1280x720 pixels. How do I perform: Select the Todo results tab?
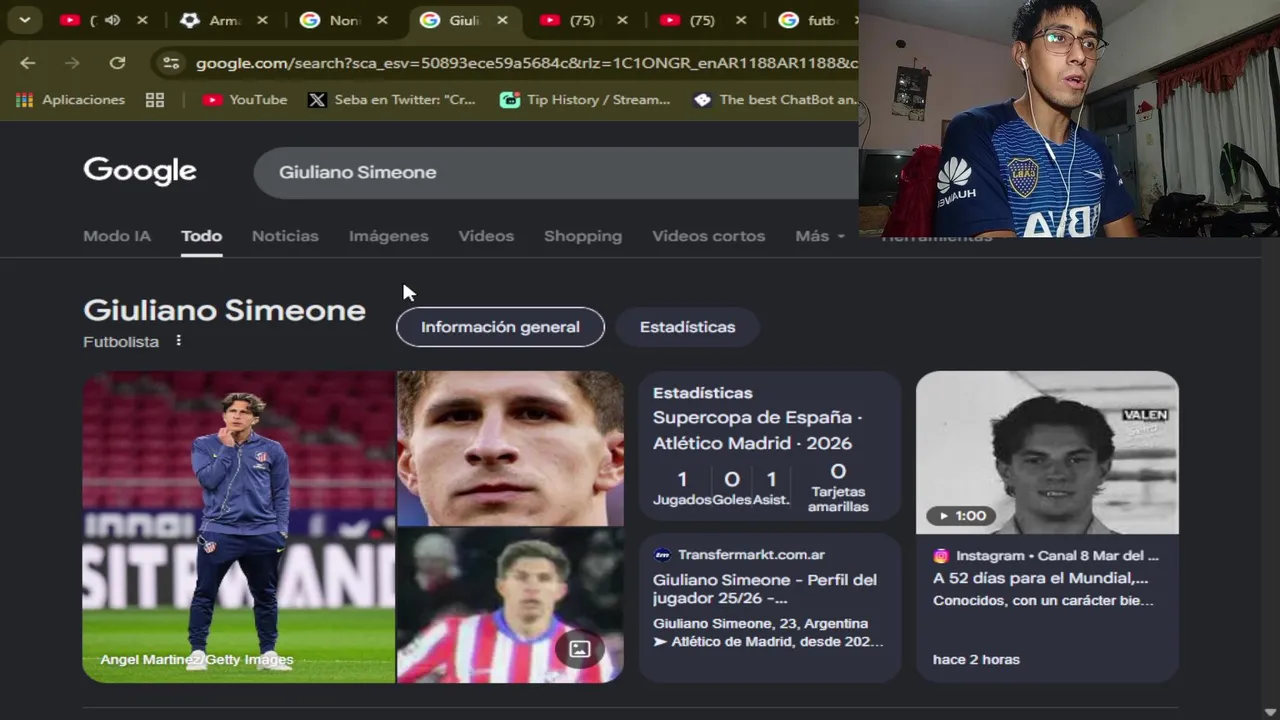[x=201, y=236]
